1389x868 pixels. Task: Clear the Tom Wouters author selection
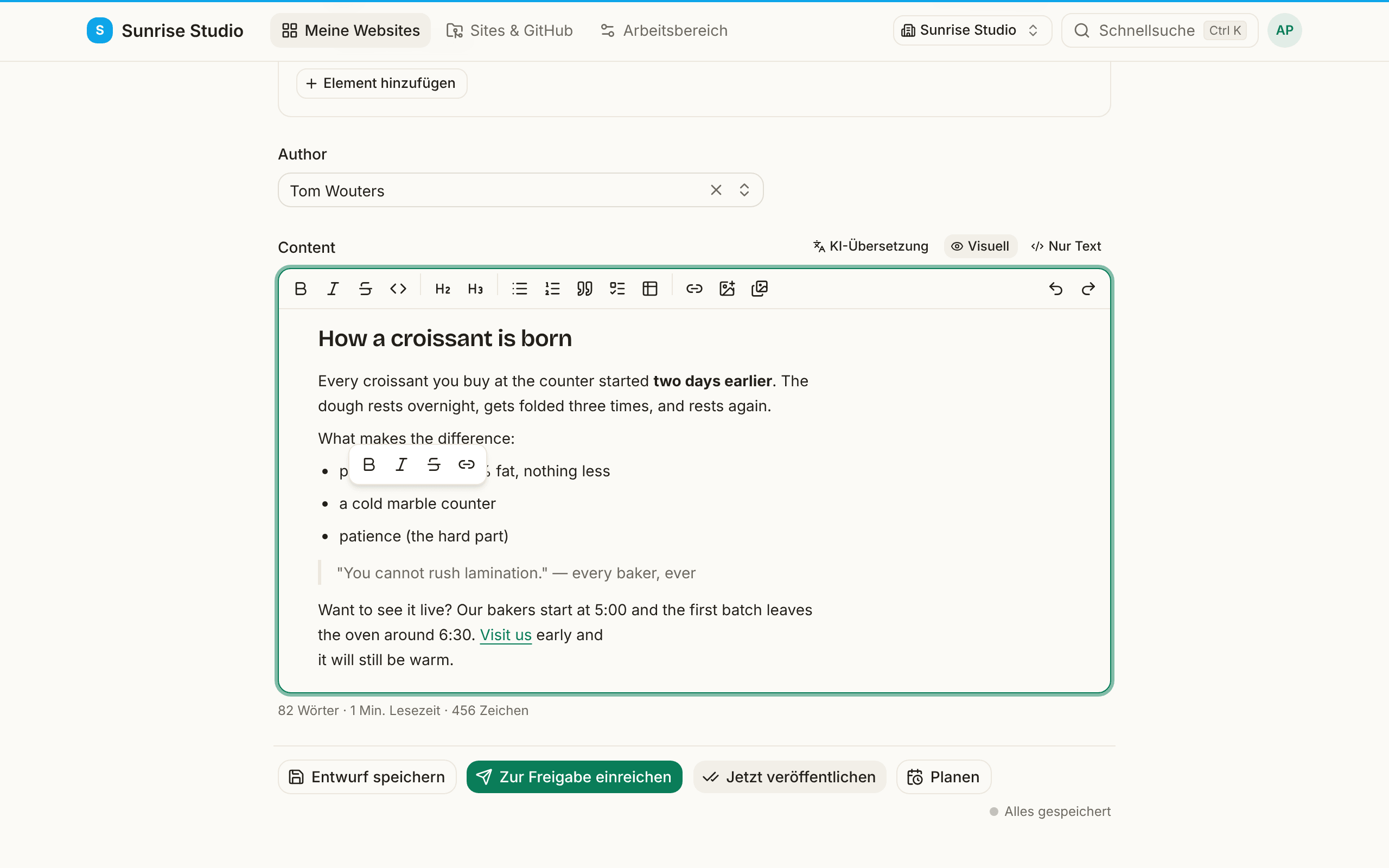[716, 190]
